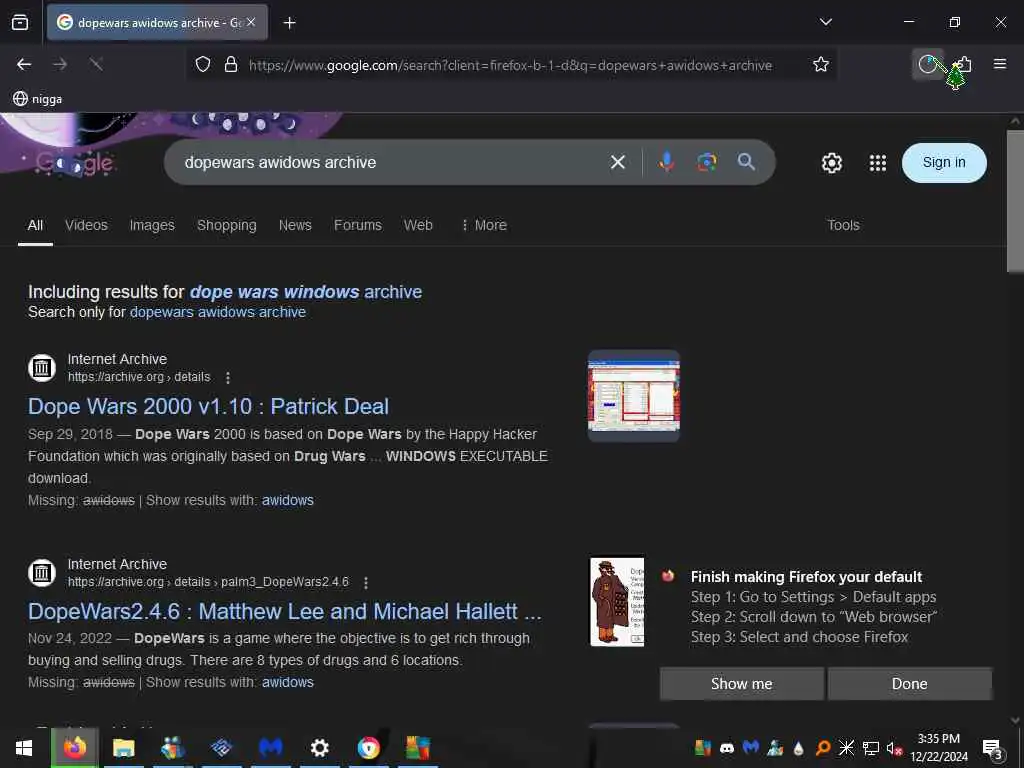Switch to the Forums tab
This screenshot has width=1024, height=768.
point(358,225)
